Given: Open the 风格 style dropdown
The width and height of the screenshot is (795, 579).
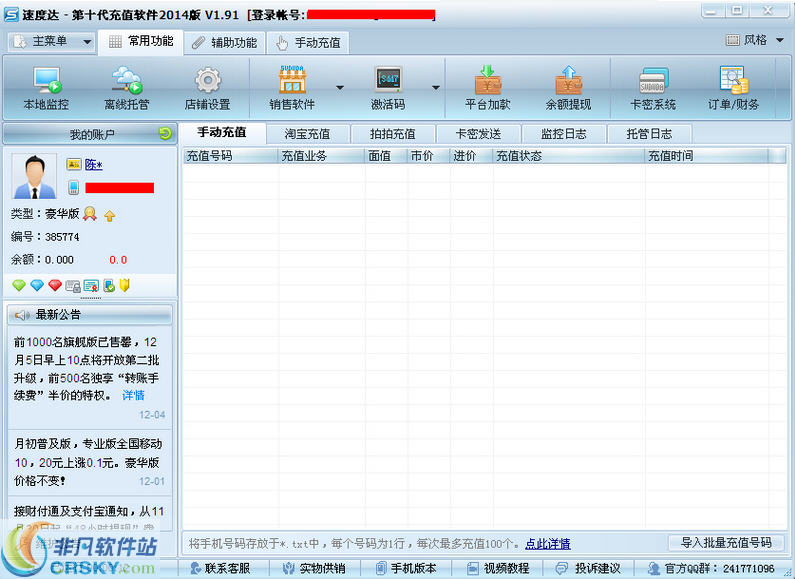Looking at the screenshot, I should click(755, 40).
